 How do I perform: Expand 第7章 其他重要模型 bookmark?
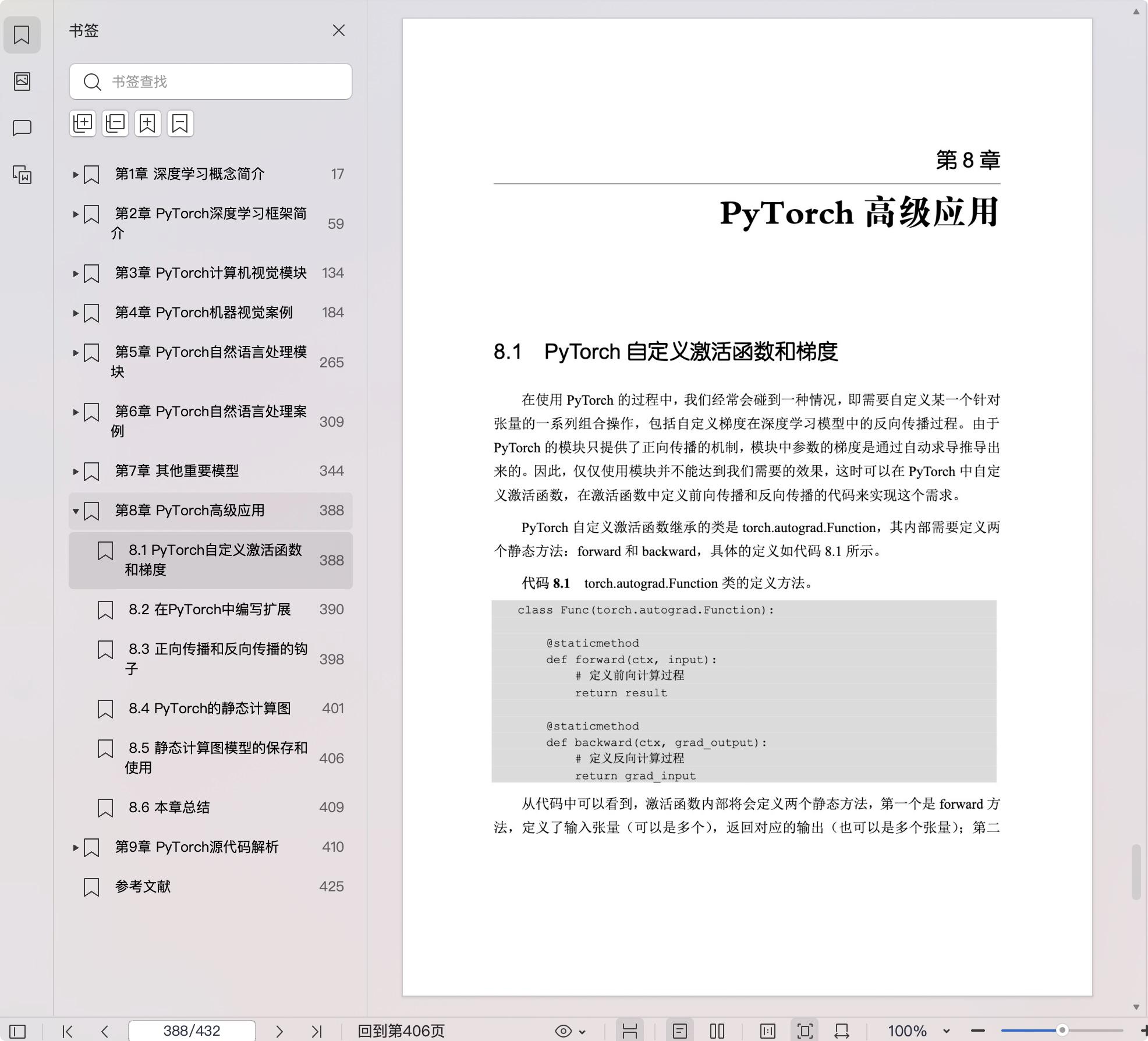[75, 471]
